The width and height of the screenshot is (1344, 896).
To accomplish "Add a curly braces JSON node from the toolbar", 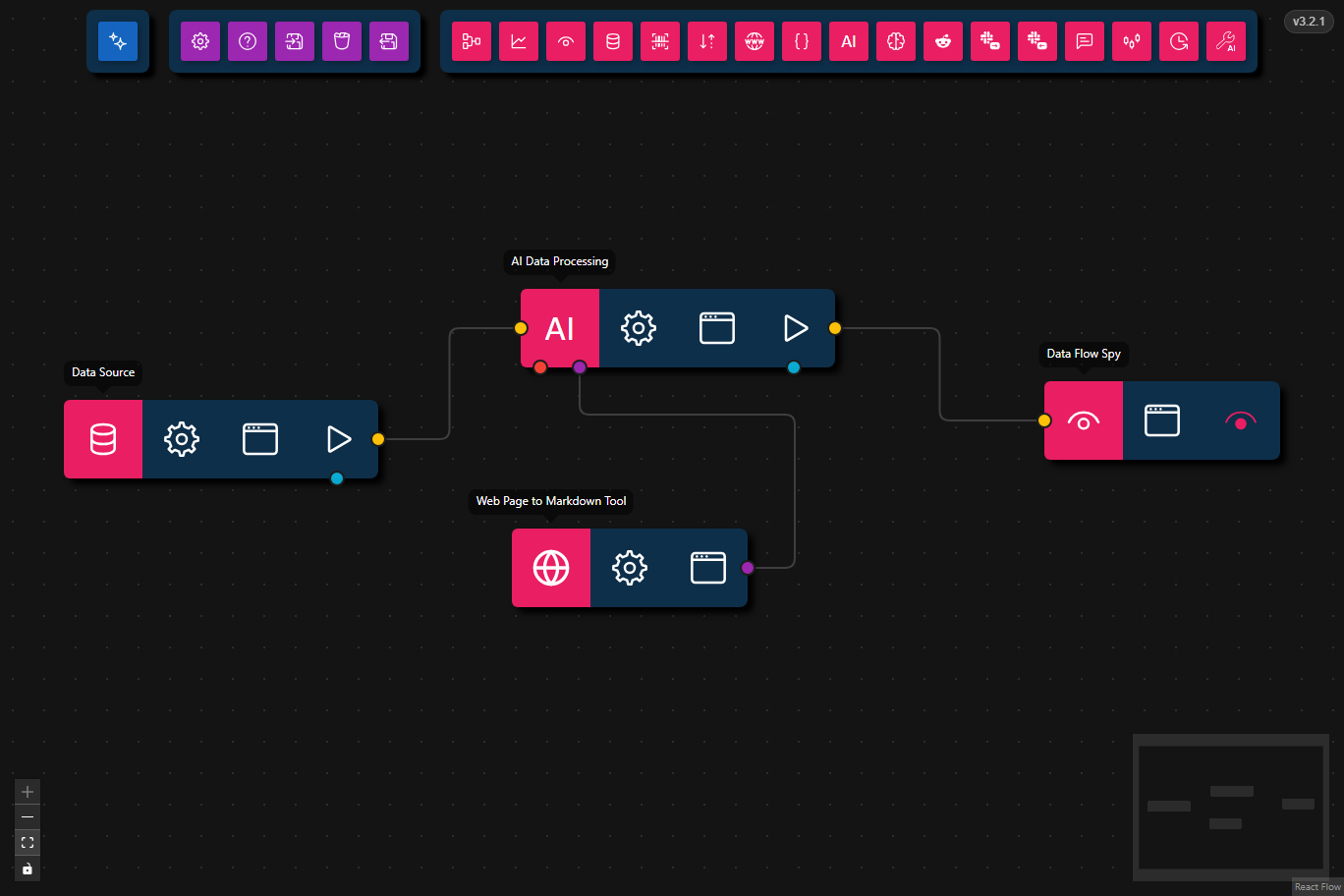I will [x=802, y=41].
